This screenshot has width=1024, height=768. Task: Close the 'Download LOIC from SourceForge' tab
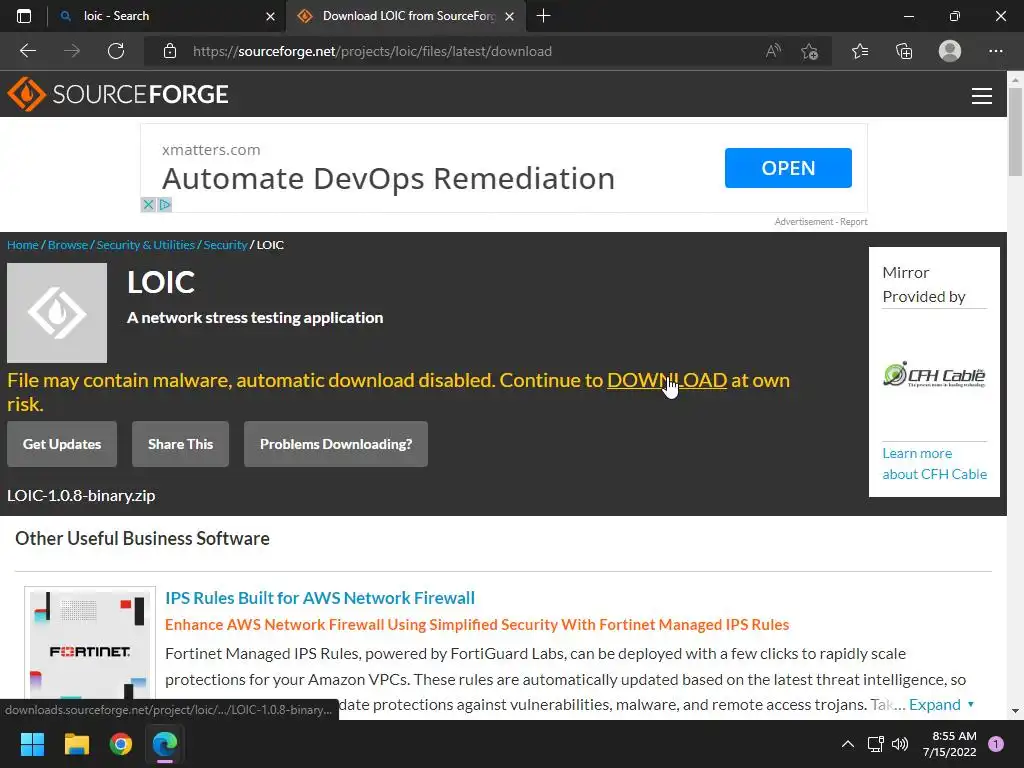510,16
